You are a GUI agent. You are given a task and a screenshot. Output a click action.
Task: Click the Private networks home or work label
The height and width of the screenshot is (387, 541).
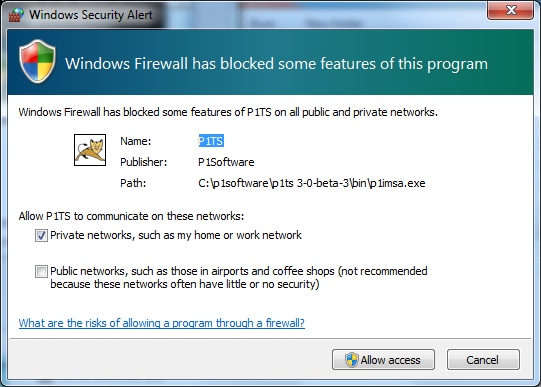click(x=176, y=235)
